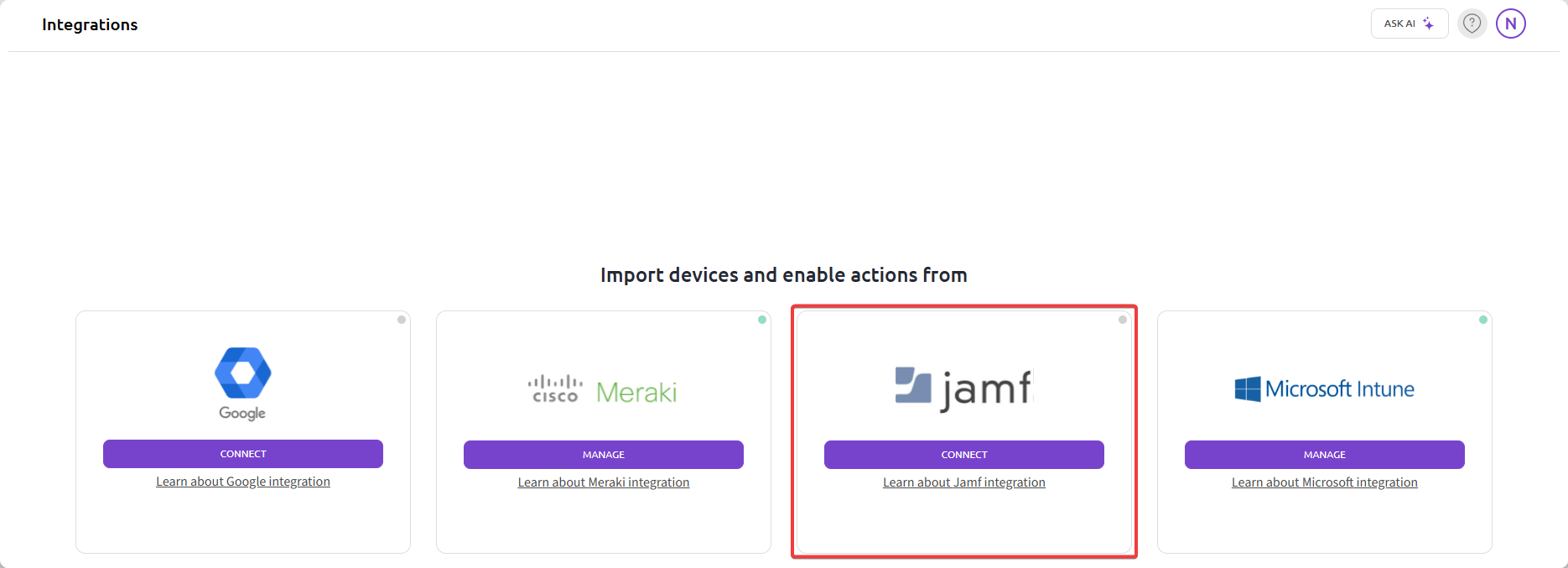Manage the Meraki integration
This screenshot has height=568, width=1568.
(603, 454)
